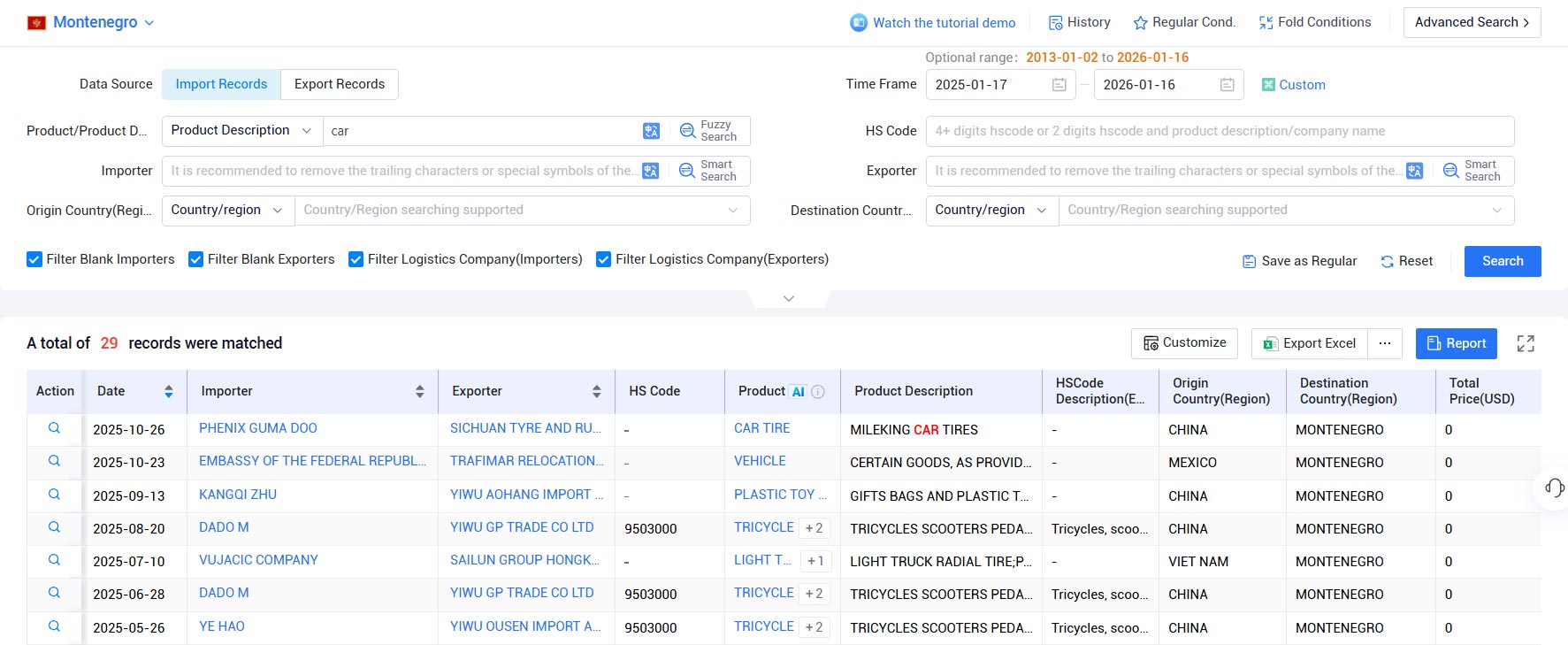View details for EMBASSY OF THE FEDERAL row

point(54,461)
